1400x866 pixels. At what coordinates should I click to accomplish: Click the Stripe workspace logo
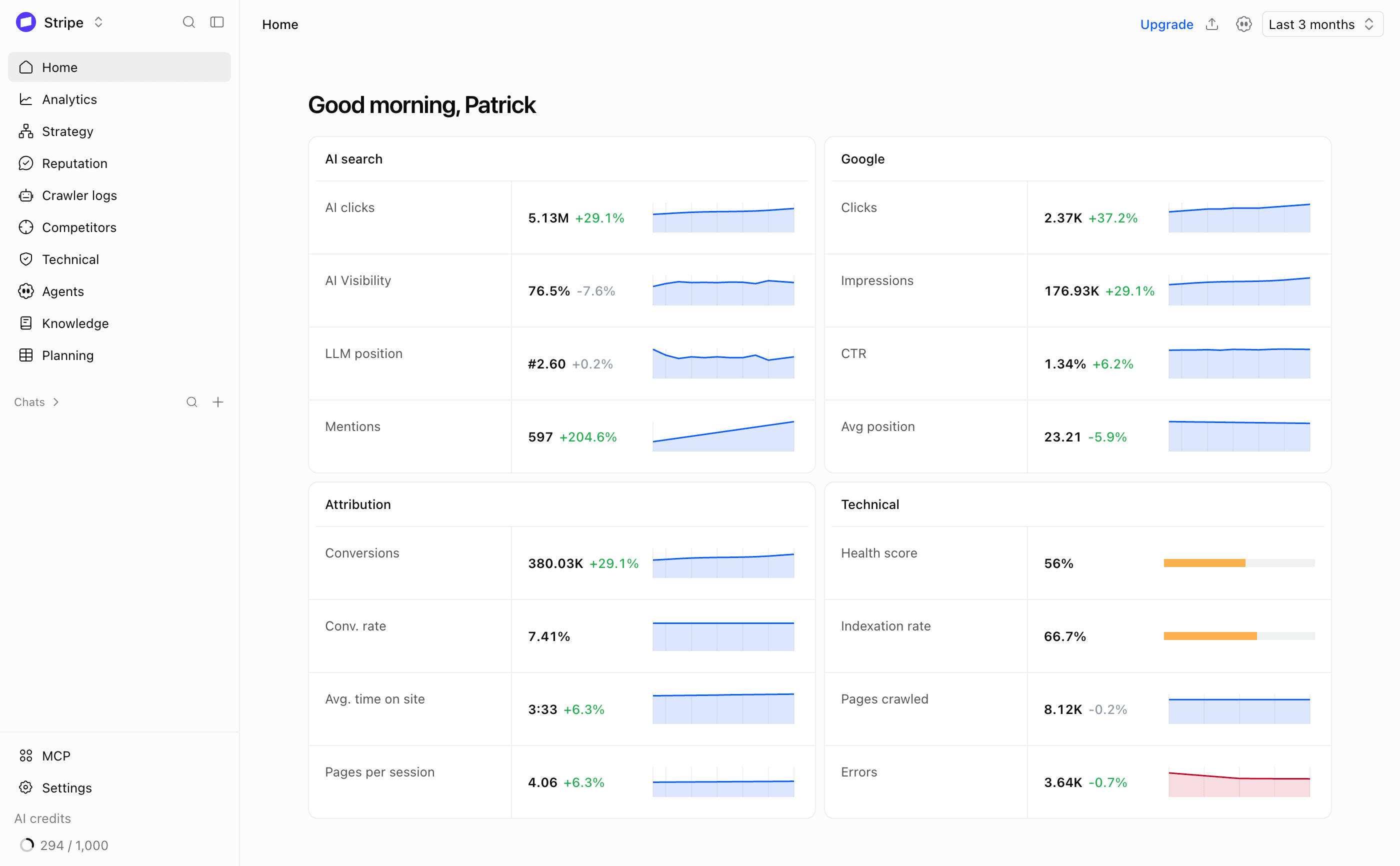[26, 22]
